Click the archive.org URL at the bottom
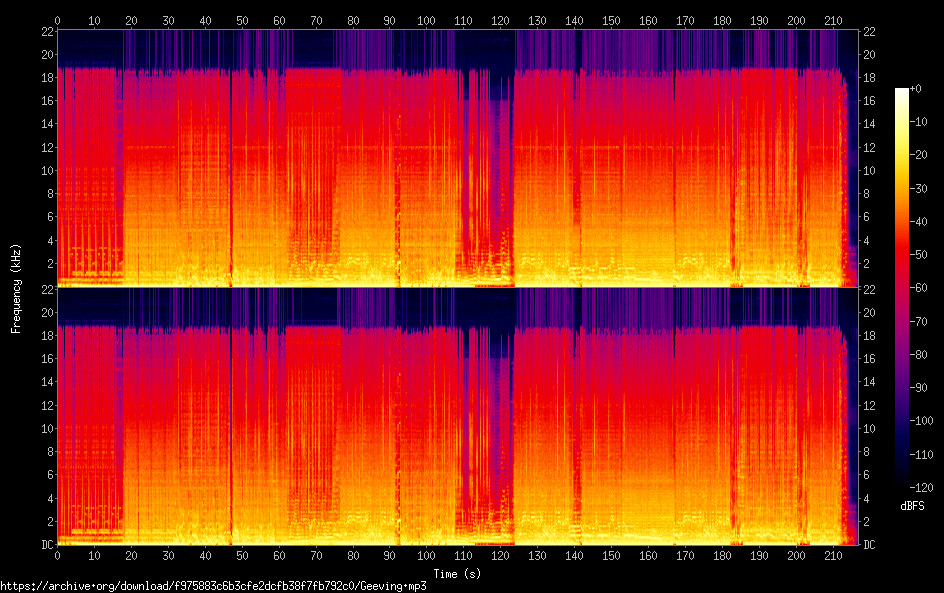The image size is (944, 593). [x=213, y=586]
